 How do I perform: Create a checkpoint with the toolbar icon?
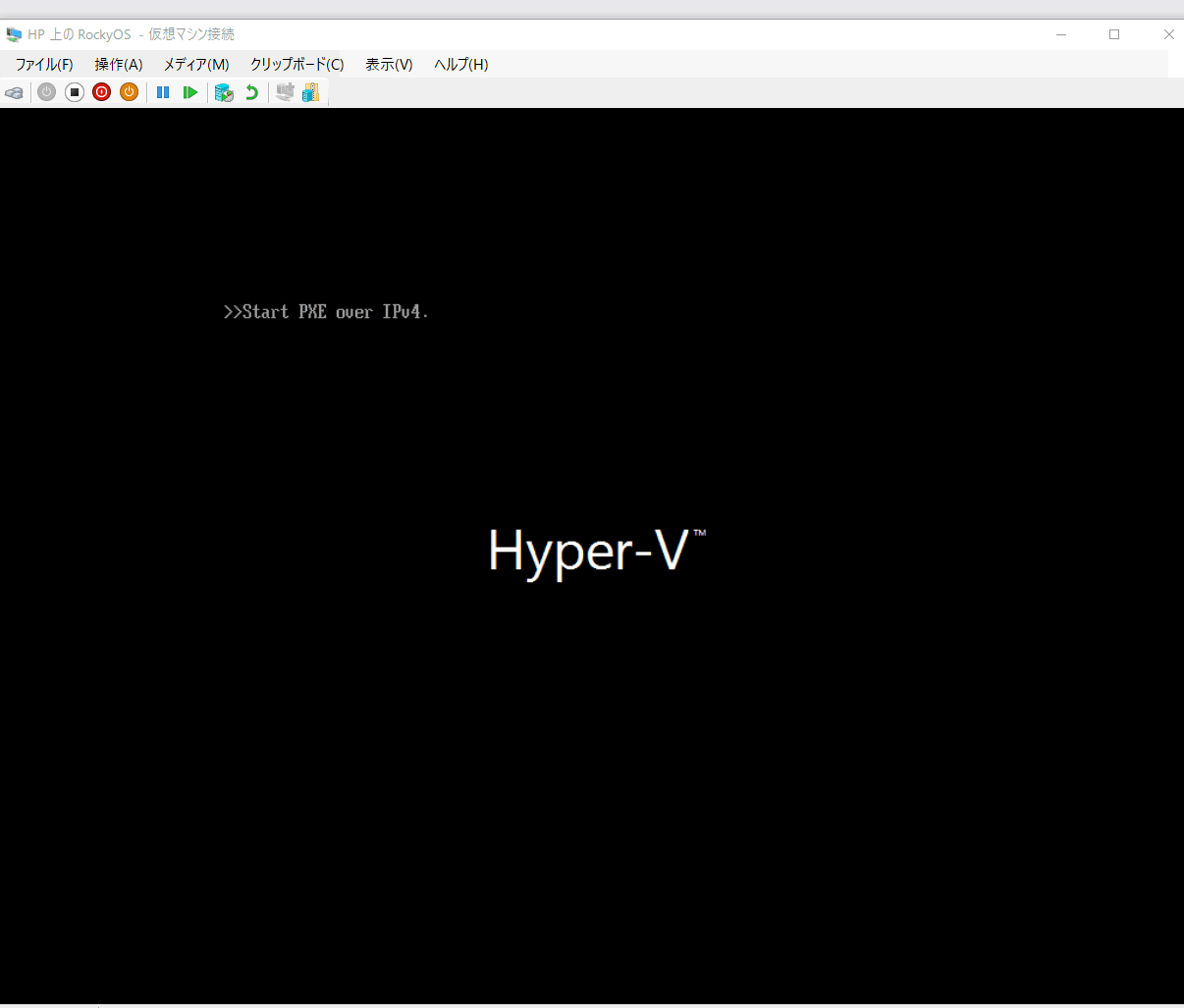point(224,92)
